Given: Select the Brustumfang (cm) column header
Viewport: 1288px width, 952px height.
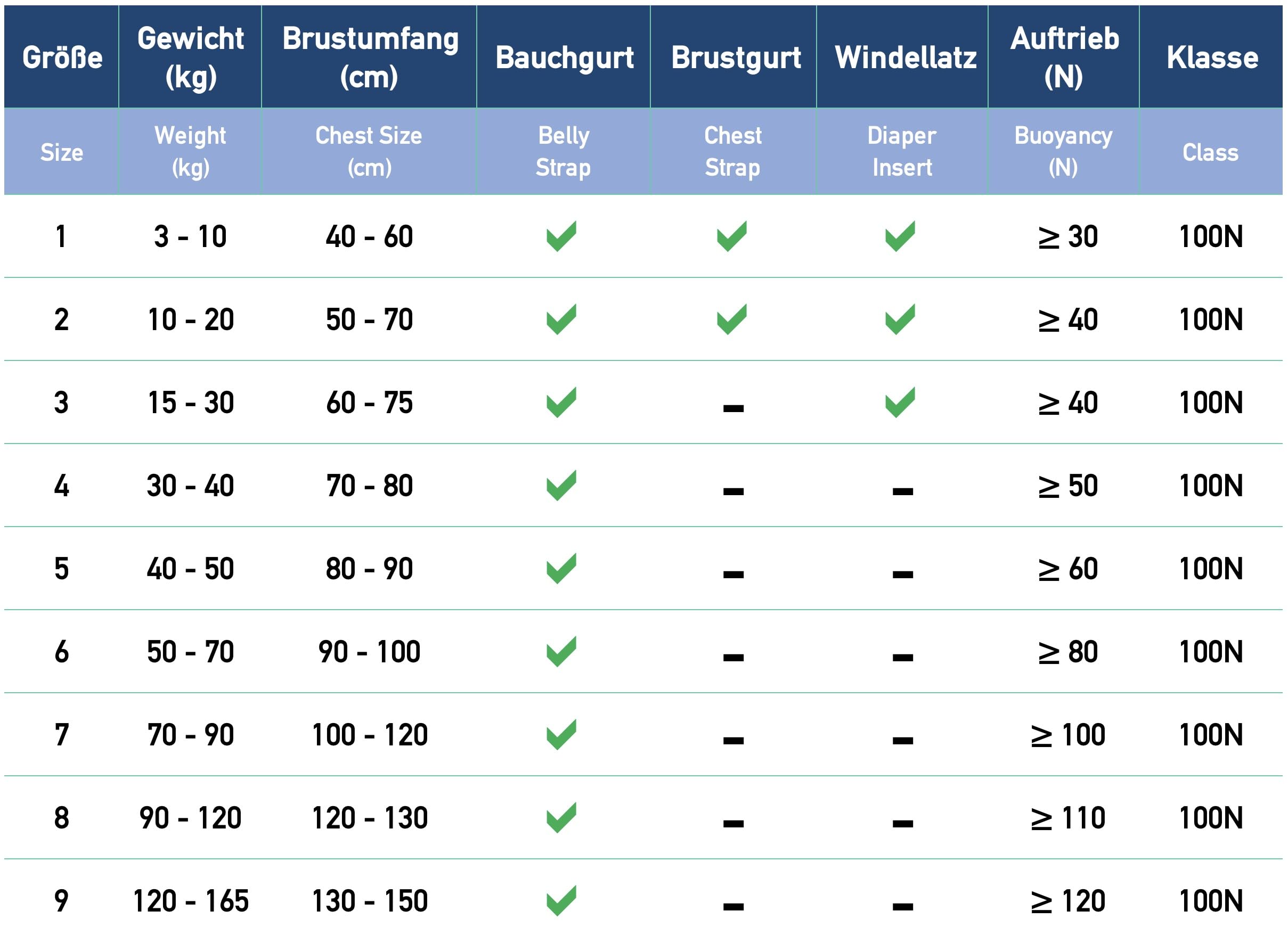Looking at the screenshot, I should (x=370, y=57).
